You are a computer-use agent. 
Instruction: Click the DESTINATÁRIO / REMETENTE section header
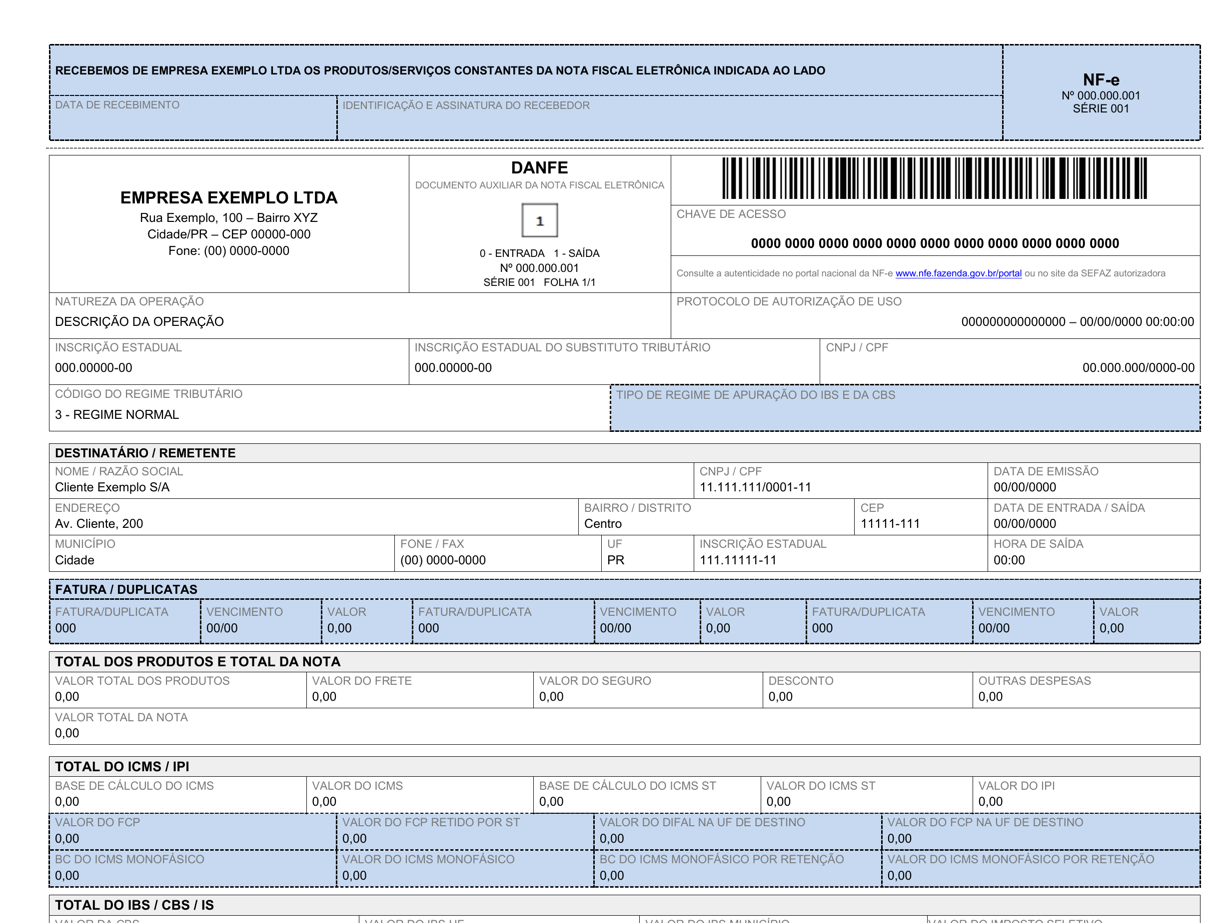pos(624,453)
